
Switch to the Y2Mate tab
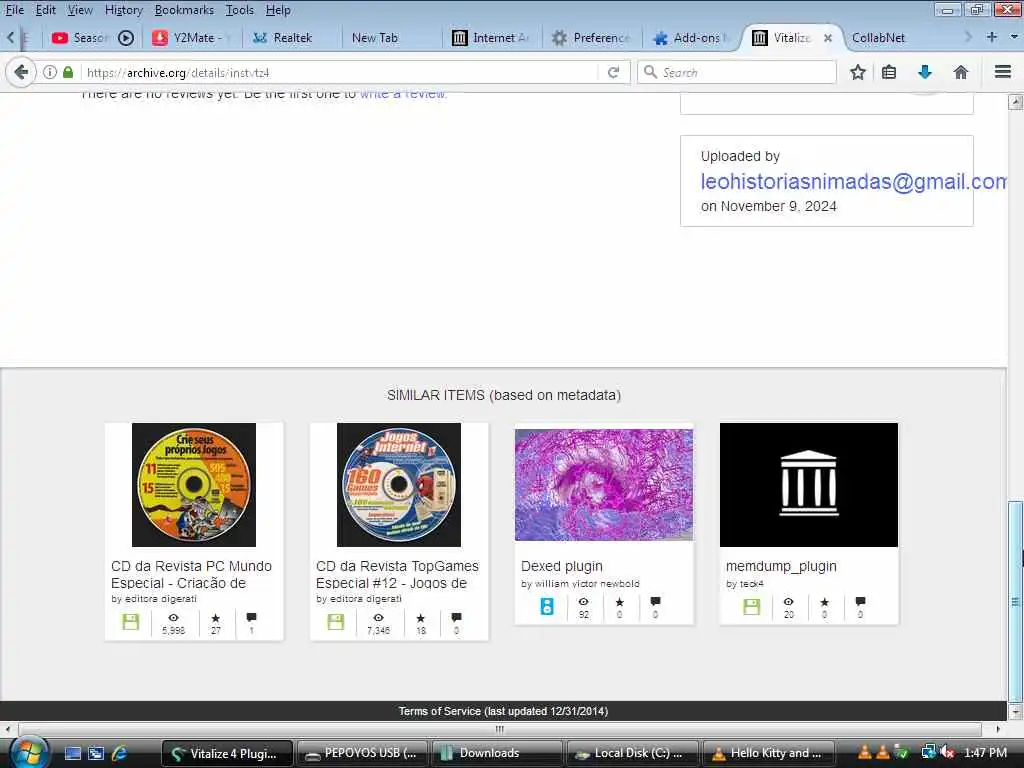coord(192,38)
